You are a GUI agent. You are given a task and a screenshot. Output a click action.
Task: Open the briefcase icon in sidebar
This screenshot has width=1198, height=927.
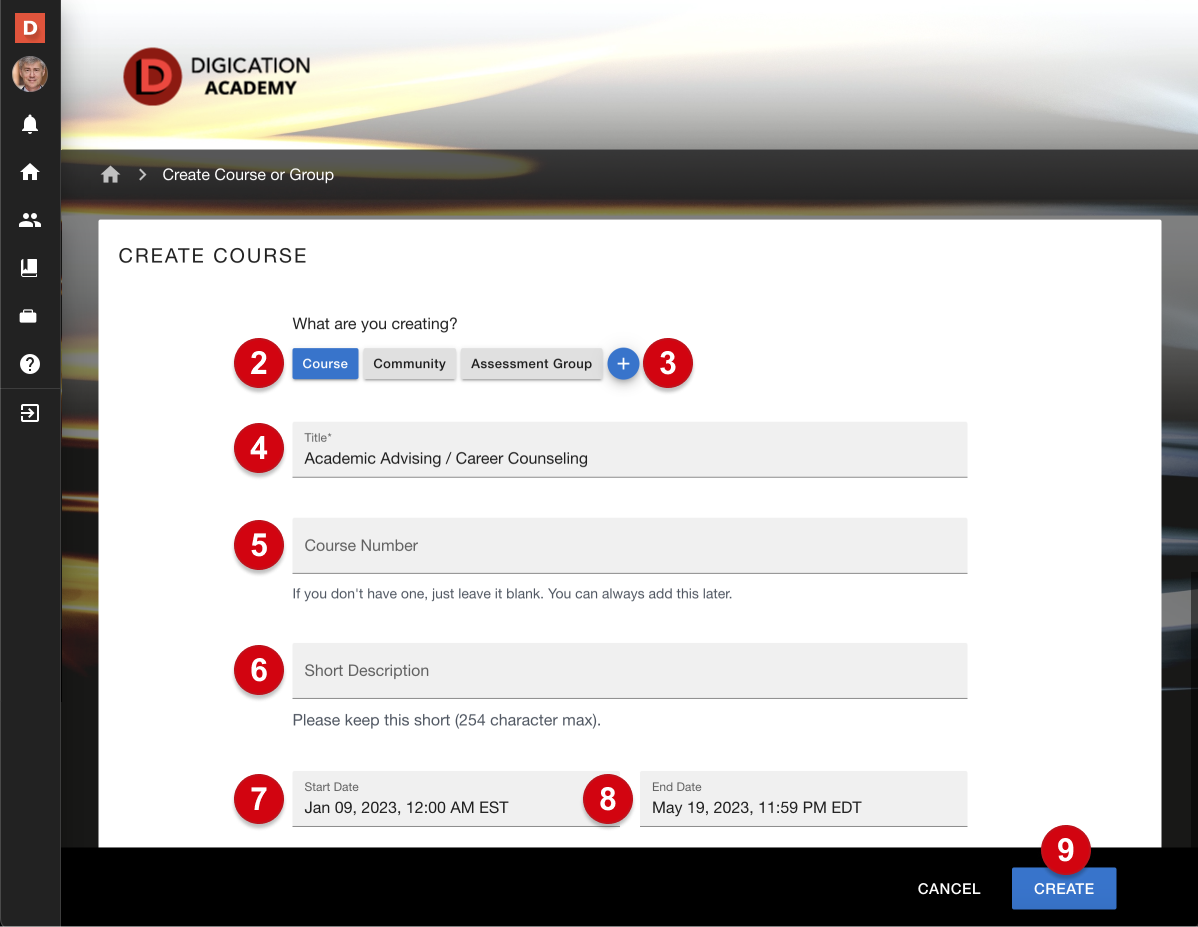tap(28, 316)
